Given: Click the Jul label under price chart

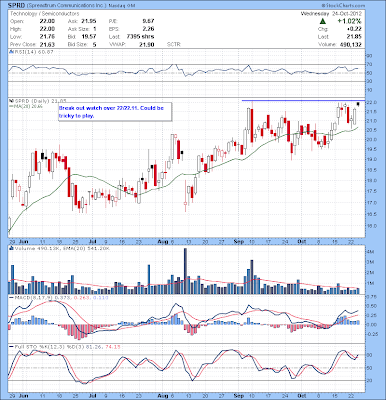Looking at the screenshot, I should point(92,242).
